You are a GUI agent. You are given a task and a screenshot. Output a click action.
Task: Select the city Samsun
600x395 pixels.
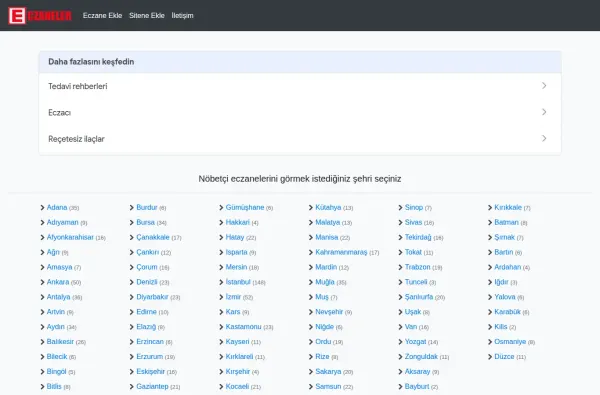(328, 387)
